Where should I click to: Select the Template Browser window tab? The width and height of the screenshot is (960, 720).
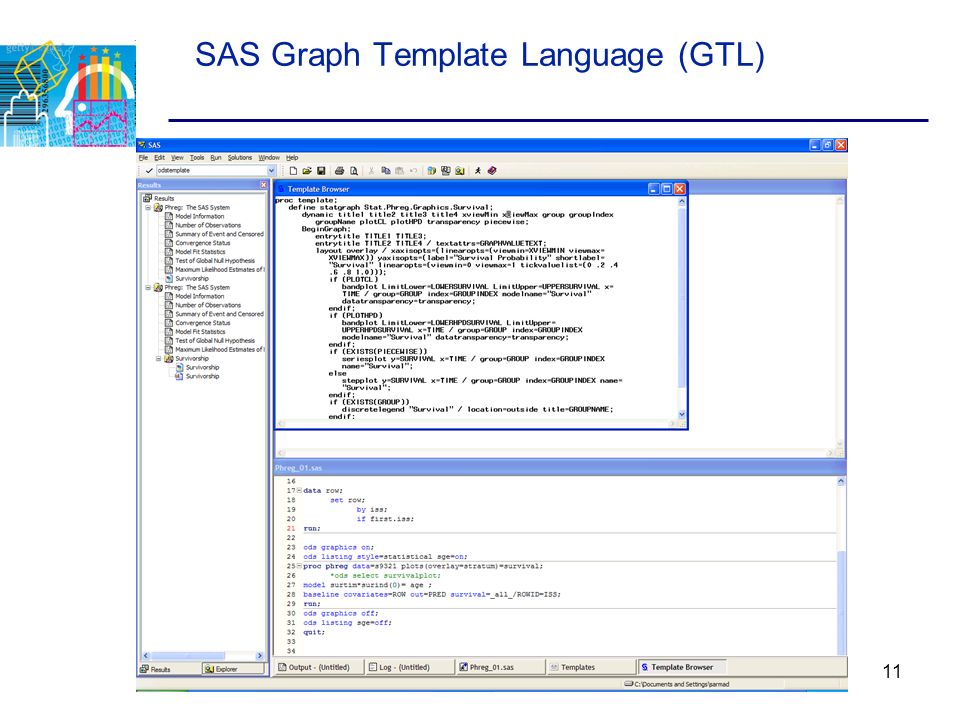682,667
